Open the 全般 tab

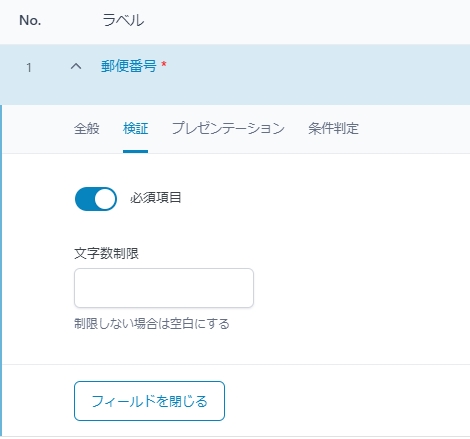[x=87, y=128]
